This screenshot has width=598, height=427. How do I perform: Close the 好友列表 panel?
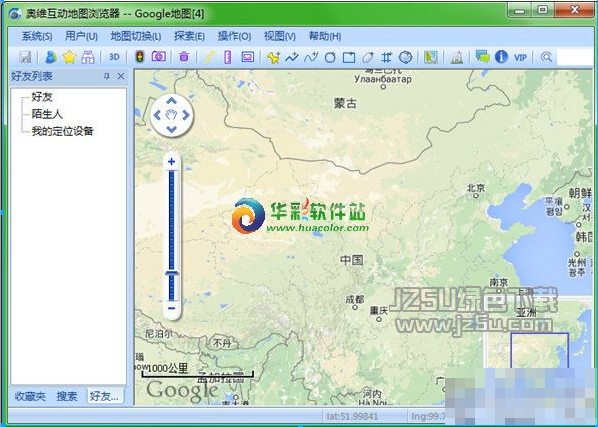pos(121,76)
